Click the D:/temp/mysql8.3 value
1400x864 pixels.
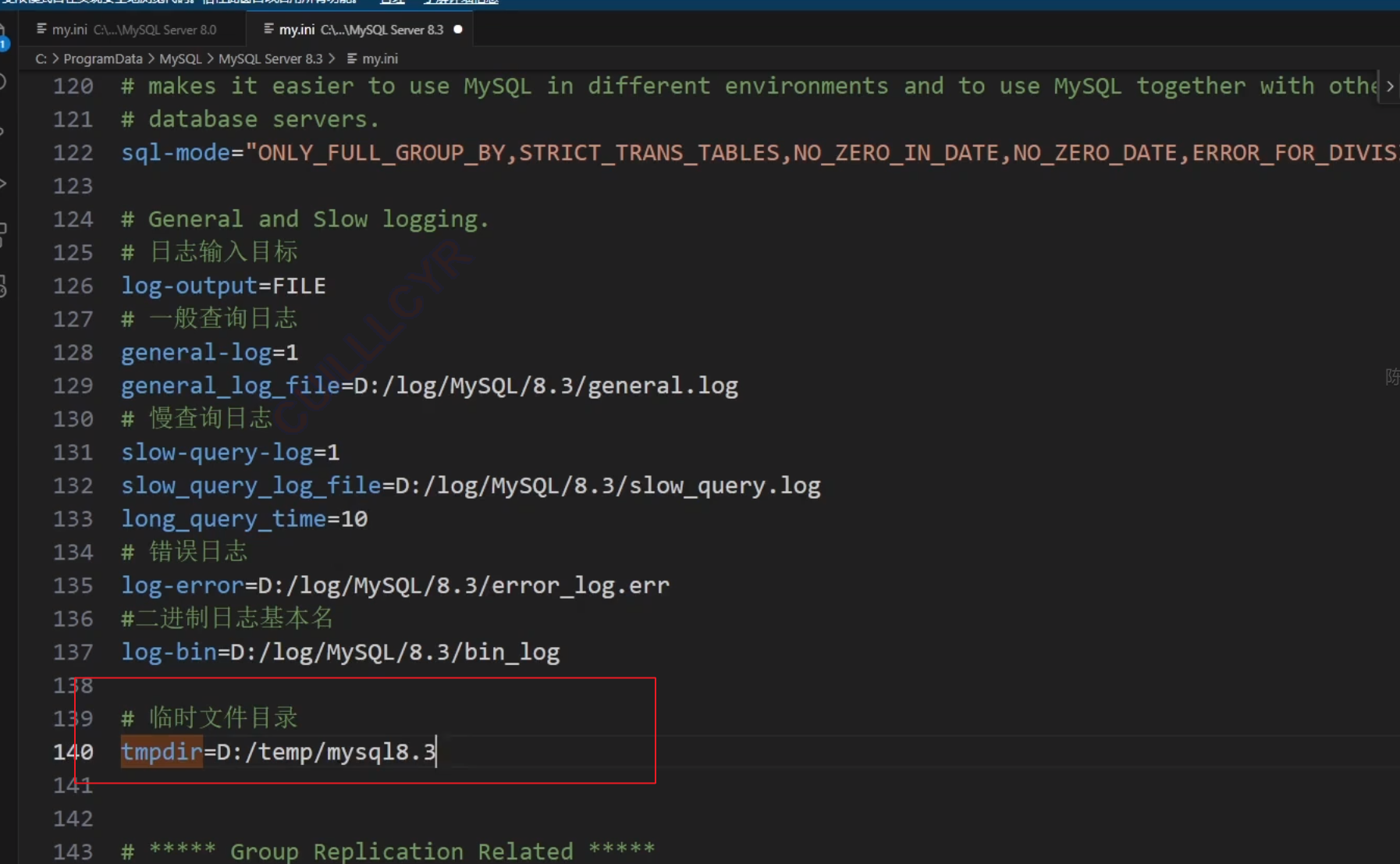[326, 752]
